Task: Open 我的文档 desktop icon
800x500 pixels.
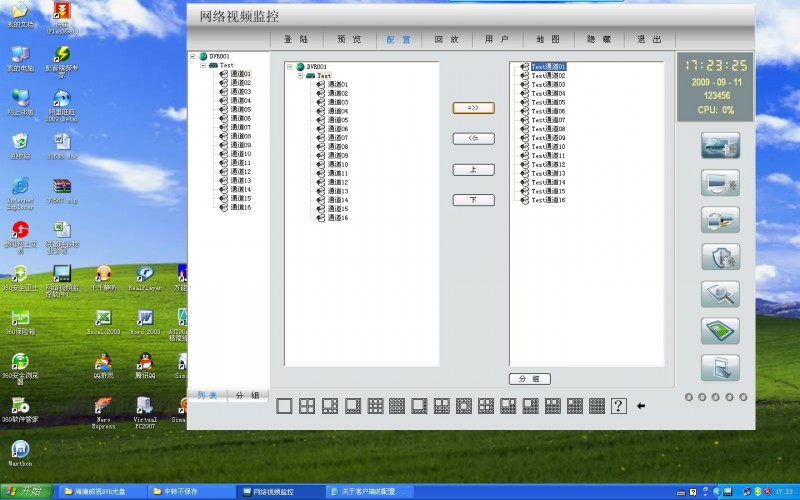Action: pos(20,15)
